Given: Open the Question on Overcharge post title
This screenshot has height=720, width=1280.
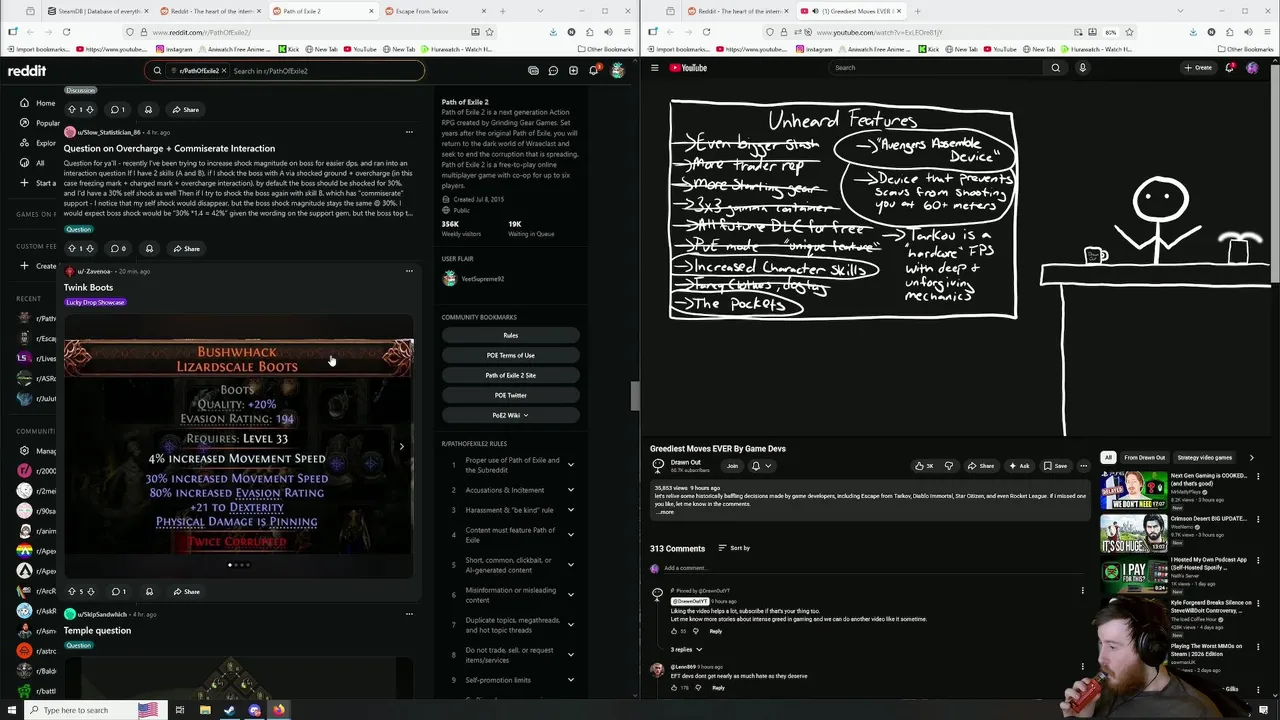Looking at the screenshot, I should [169, 149].
